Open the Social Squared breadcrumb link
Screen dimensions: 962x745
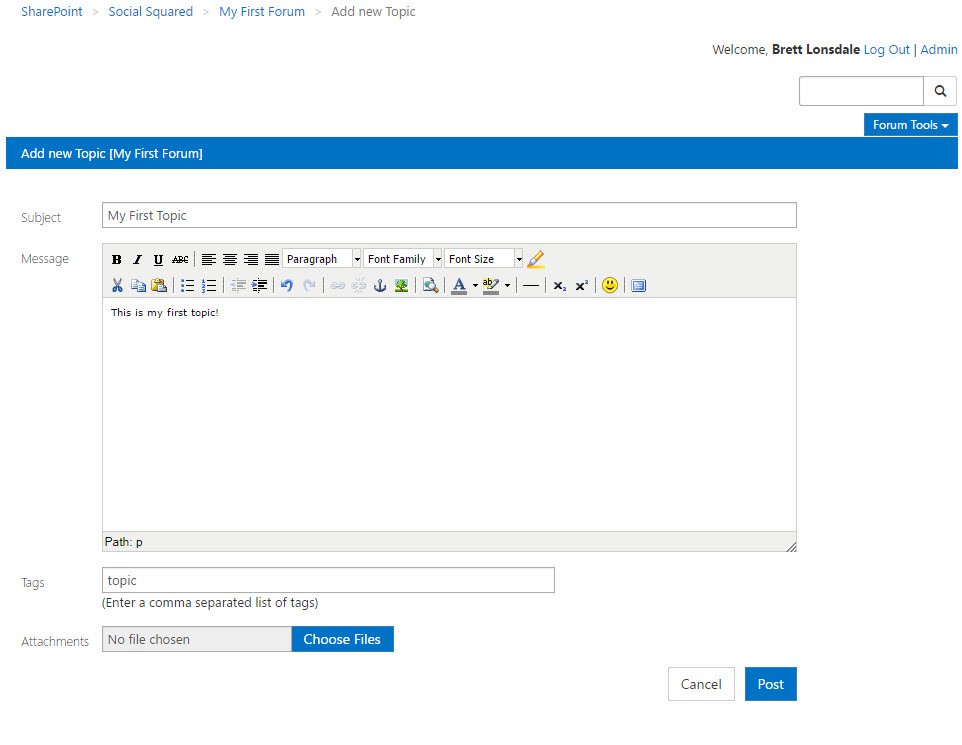(150, 11)
